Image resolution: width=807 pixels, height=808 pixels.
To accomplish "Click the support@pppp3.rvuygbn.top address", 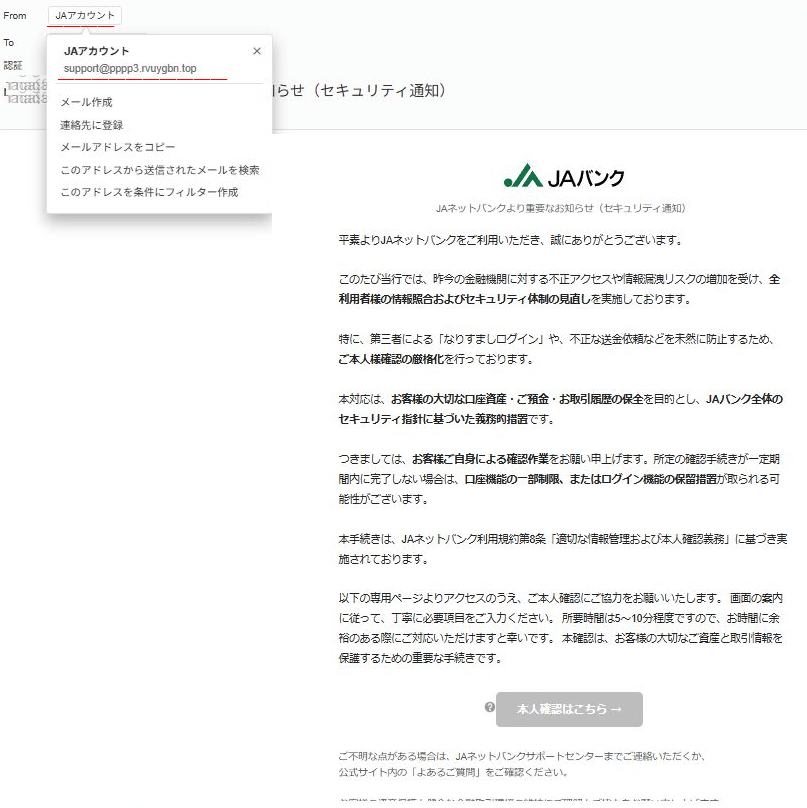I will pyautogui.click(x=130, y=69).
